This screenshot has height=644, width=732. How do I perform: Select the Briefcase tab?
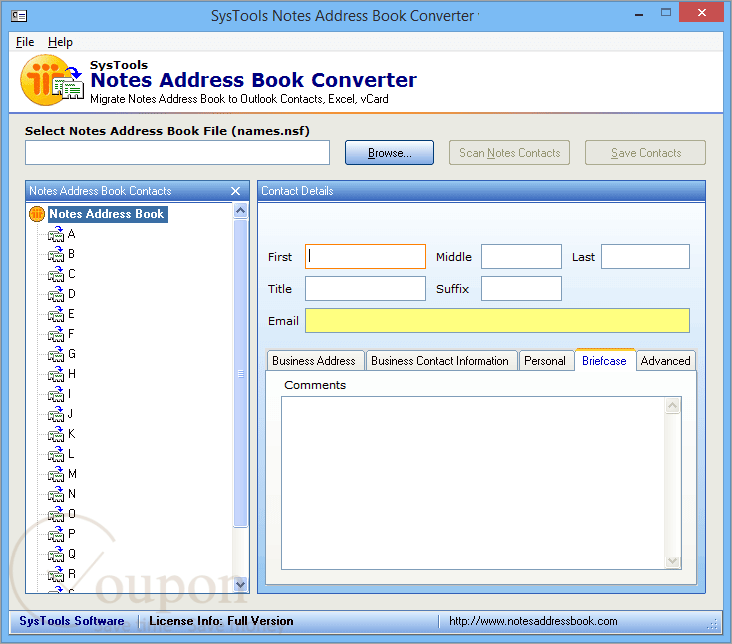click(604, 361)
